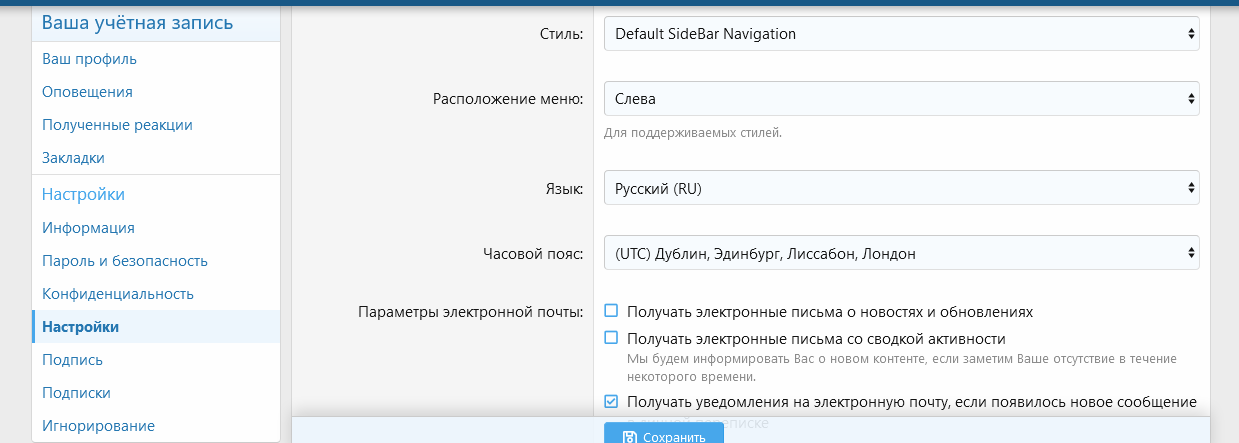Open the Стиль dropdown
The height and width of the screenshot is (443, 1239).
coord(901,34)
